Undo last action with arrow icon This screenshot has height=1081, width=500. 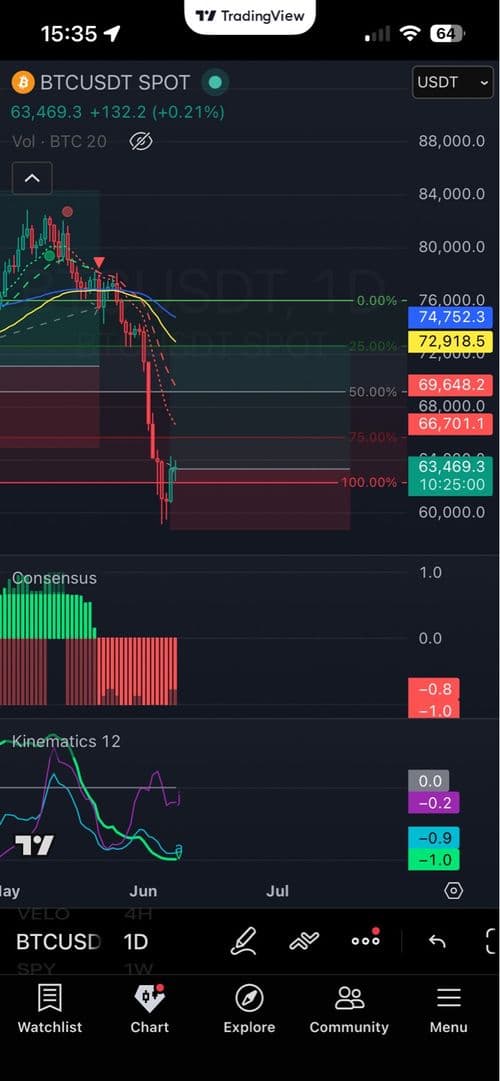(437, 941)
